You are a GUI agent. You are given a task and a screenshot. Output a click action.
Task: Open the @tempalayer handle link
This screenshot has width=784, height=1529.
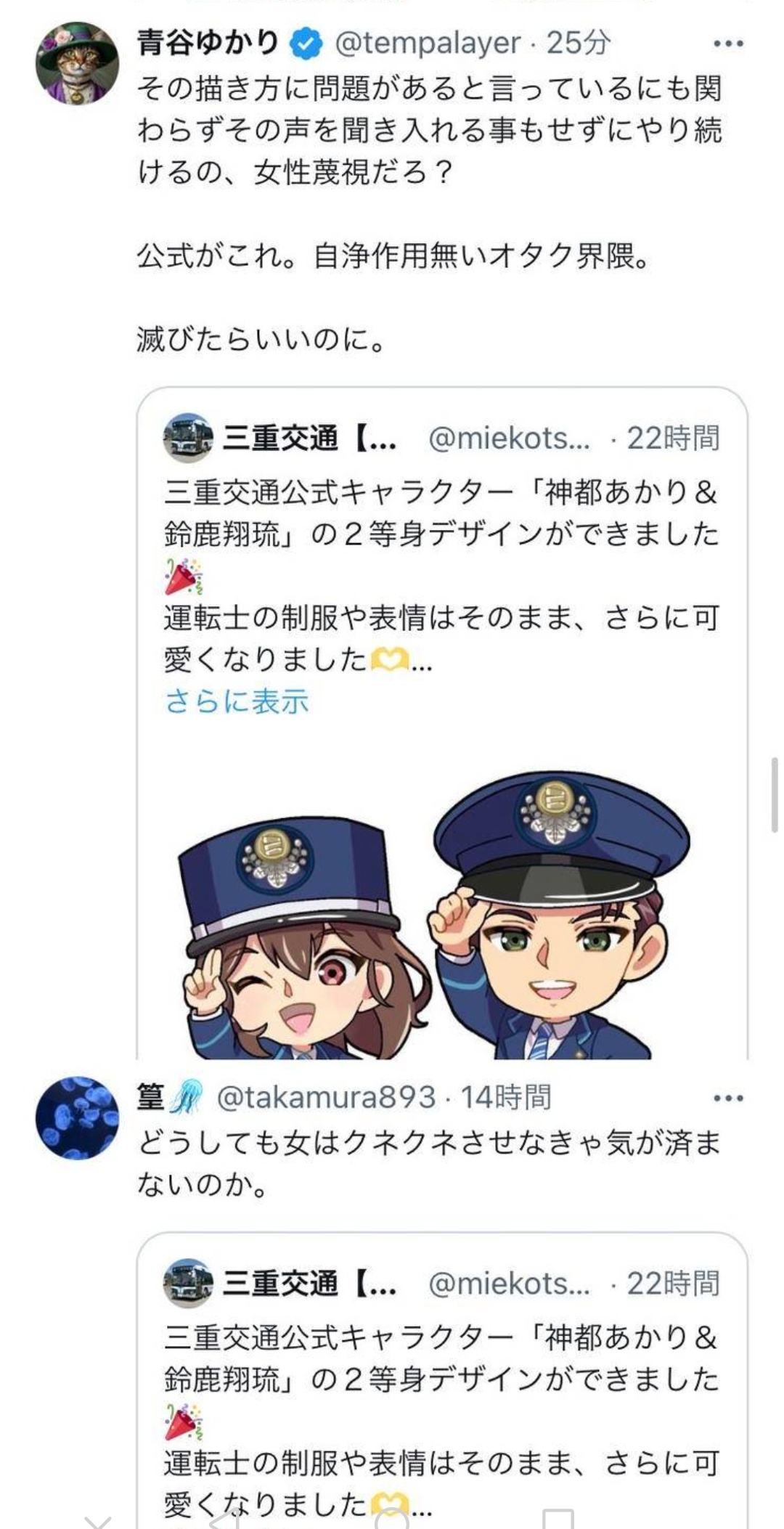coord(428,44)
